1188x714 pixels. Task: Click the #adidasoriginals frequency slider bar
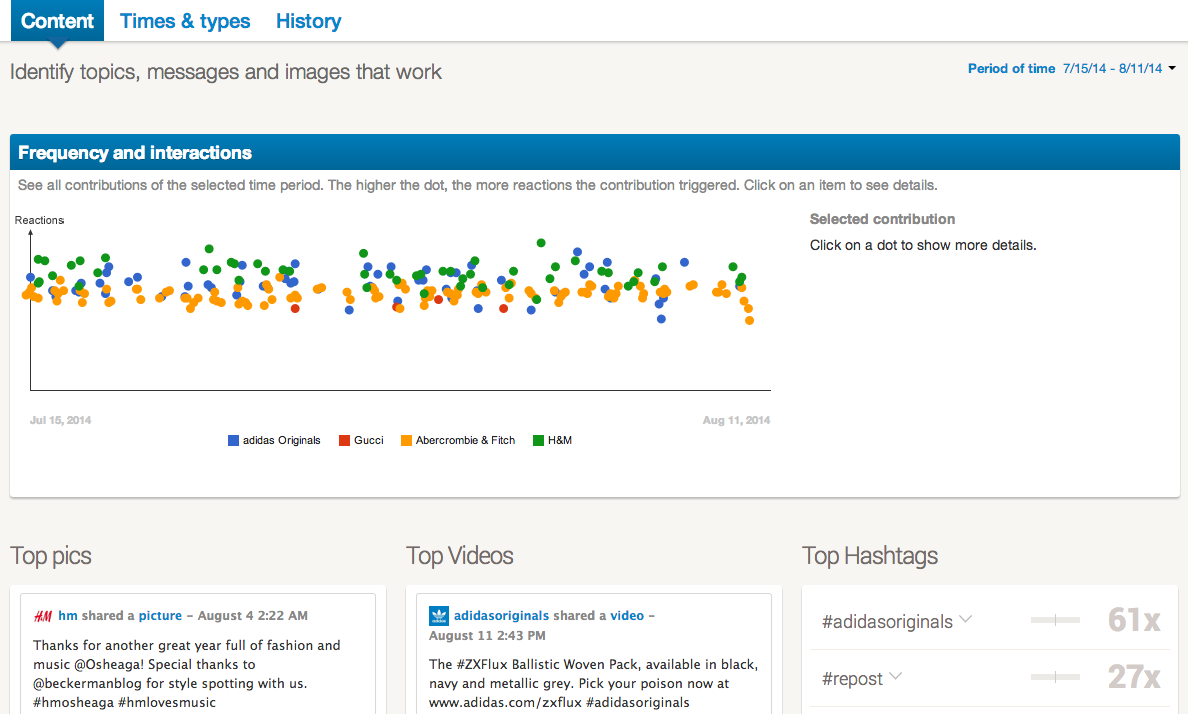(1055, 620)
